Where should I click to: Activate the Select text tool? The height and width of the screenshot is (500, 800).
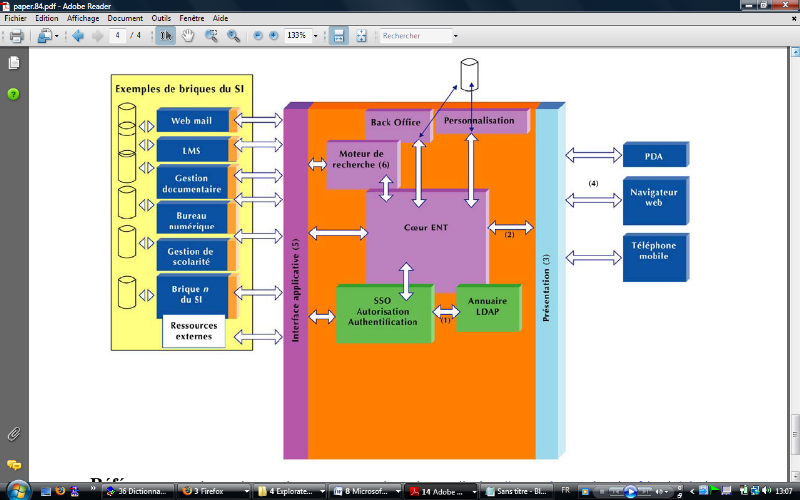(x=166, y=36)
